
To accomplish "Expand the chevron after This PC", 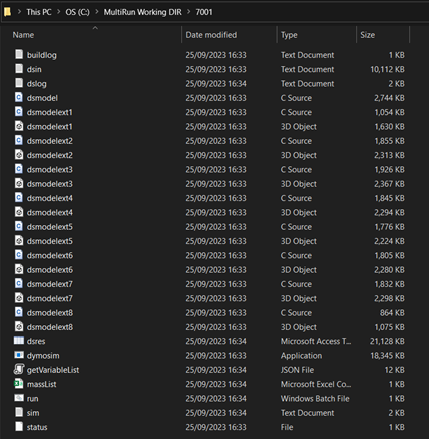I will [59, 12].
